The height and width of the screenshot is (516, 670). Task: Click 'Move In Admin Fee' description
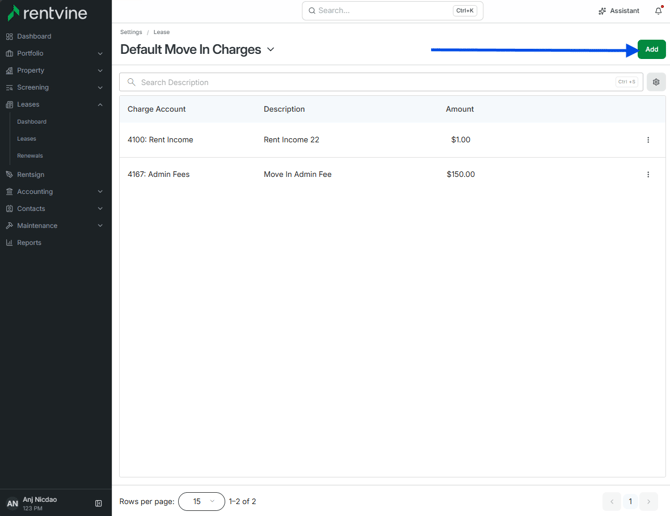[x=297, y=174]
